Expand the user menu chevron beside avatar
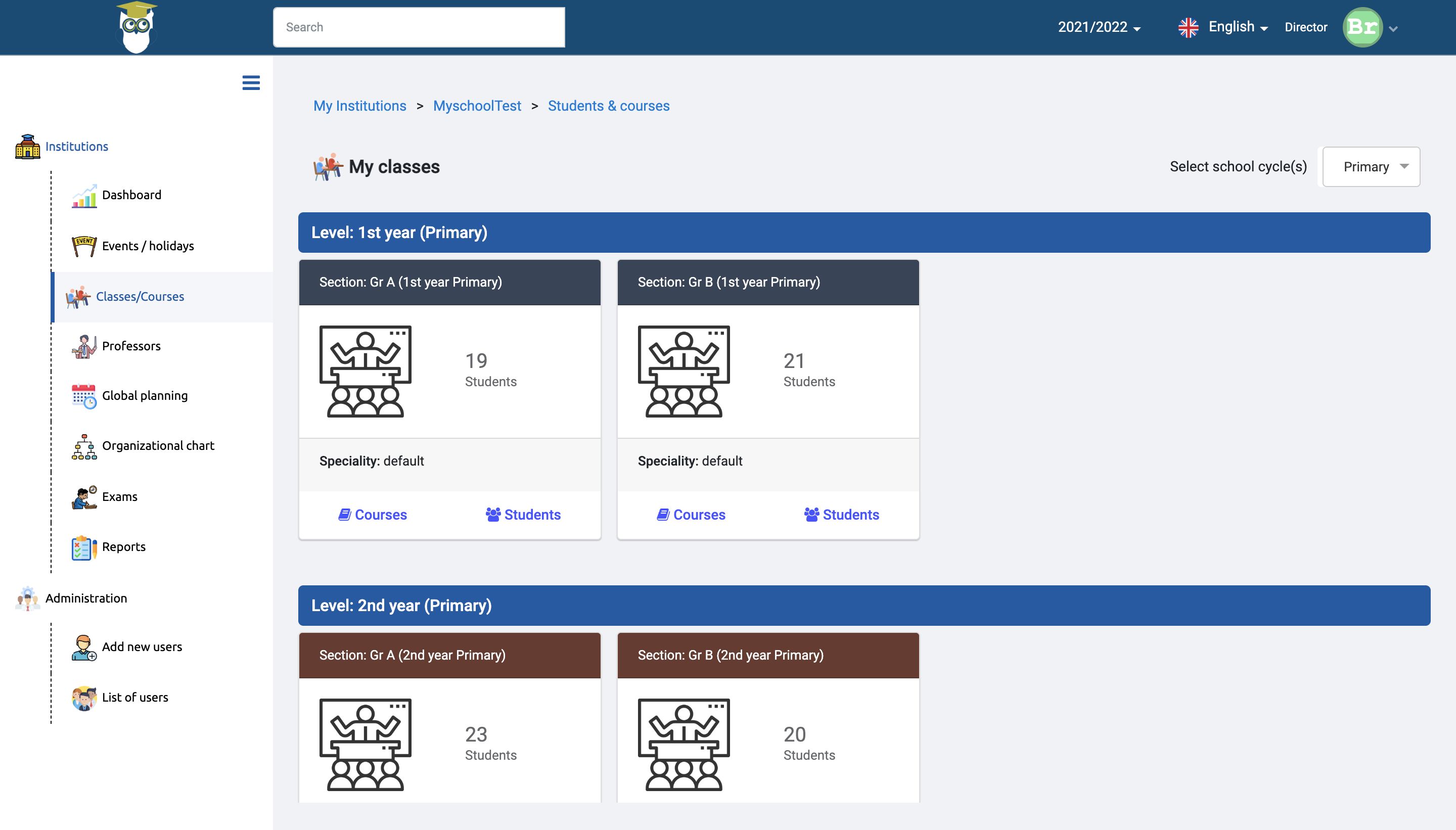The image size is (1456, 830). [1393, 29]
